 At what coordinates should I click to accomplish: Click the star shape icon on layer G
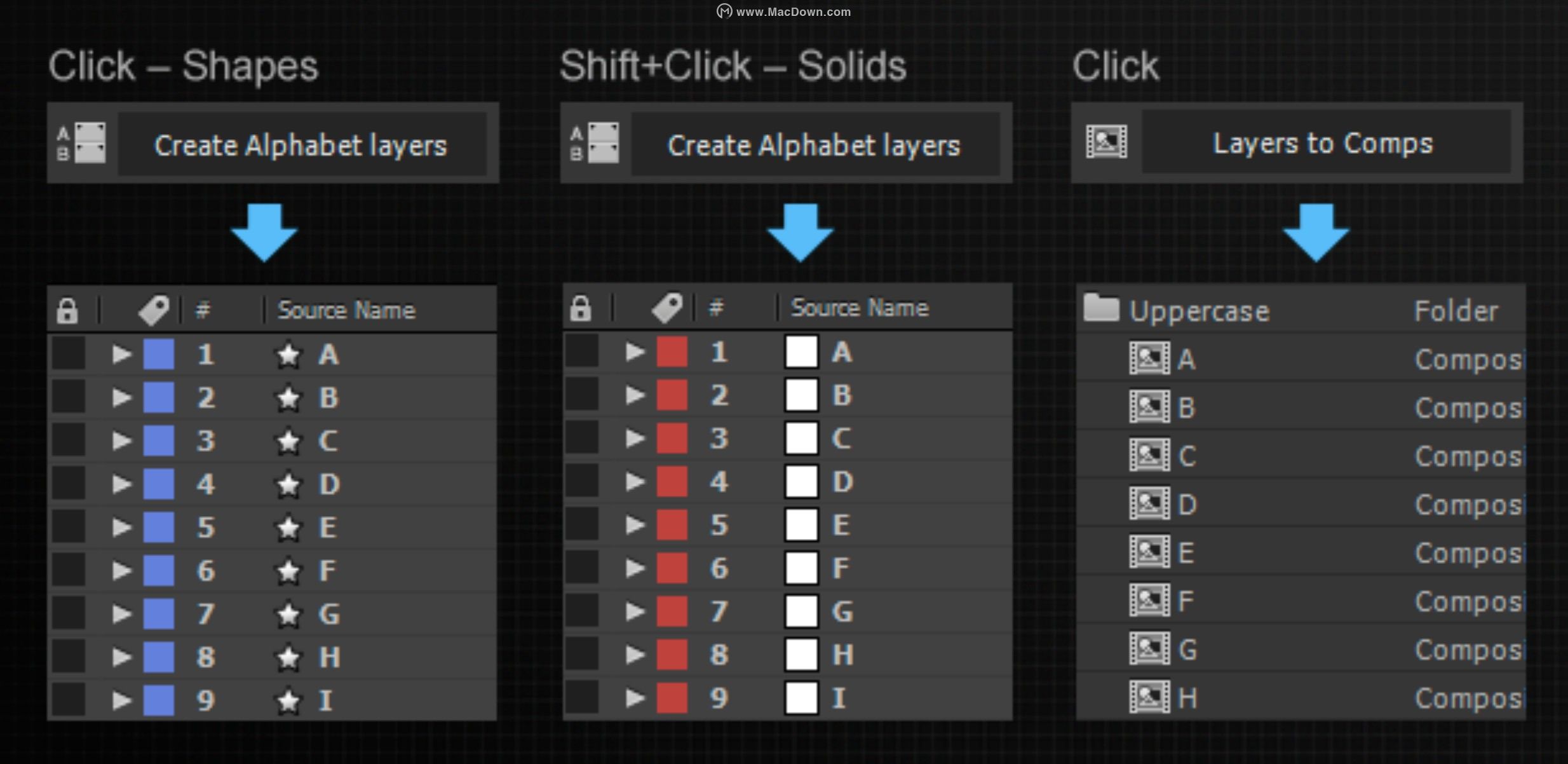point(288,614)
